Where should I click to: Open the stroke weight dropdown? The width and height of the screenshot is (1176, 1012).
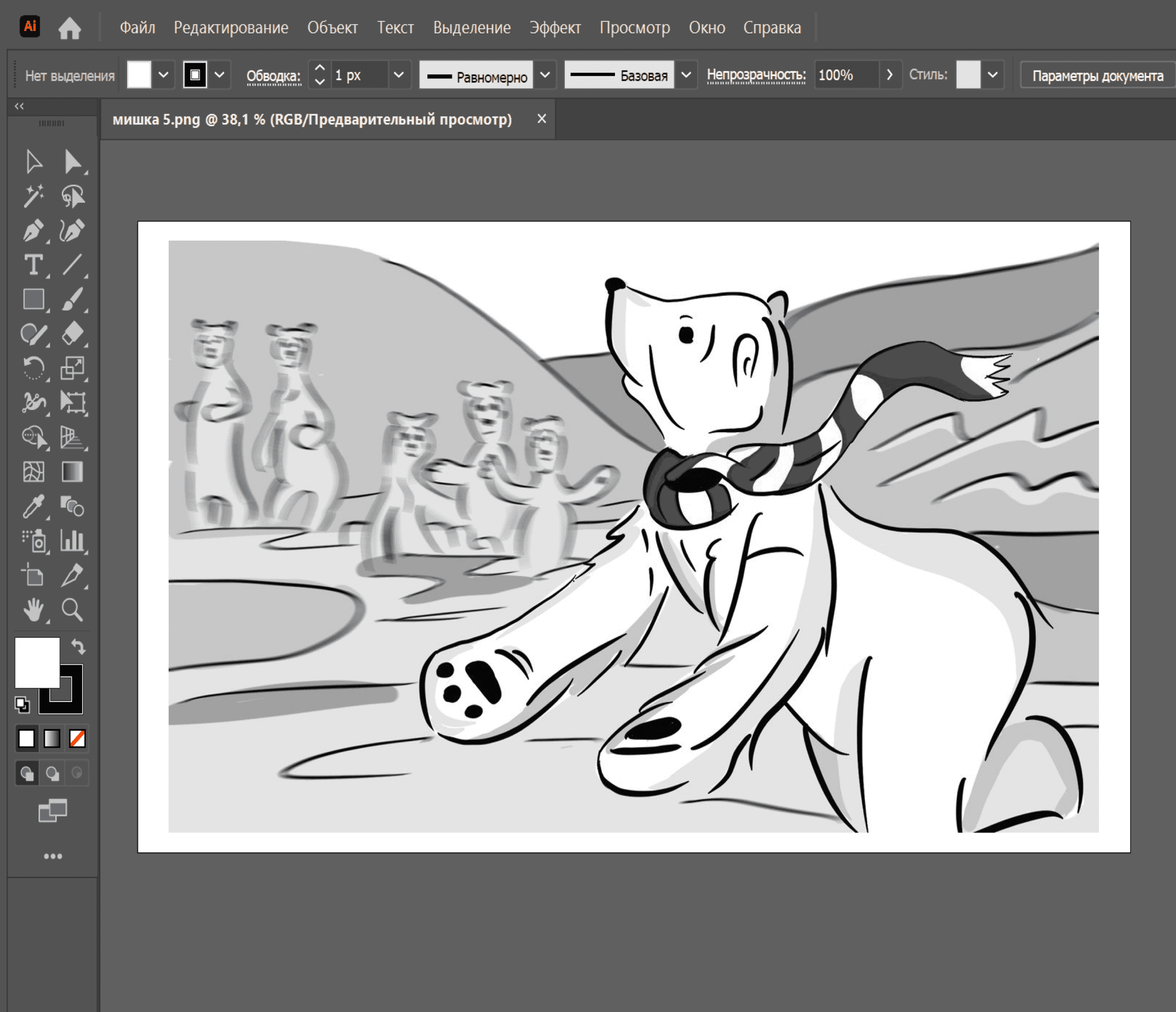(397, 75)
